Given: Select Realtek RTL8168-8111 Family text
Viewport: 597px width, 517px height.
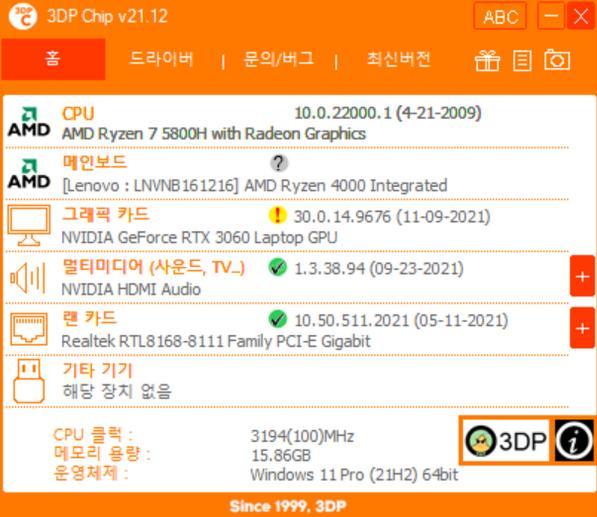Looking at the screenshot, I should point(216,341).
